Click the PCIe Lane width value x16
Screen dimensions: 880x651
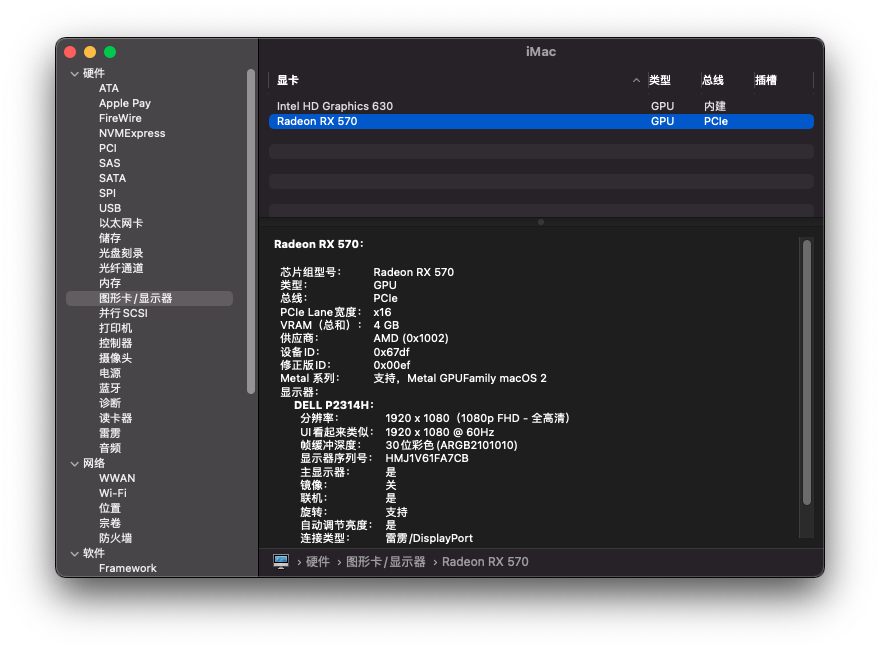coord(382,312)
